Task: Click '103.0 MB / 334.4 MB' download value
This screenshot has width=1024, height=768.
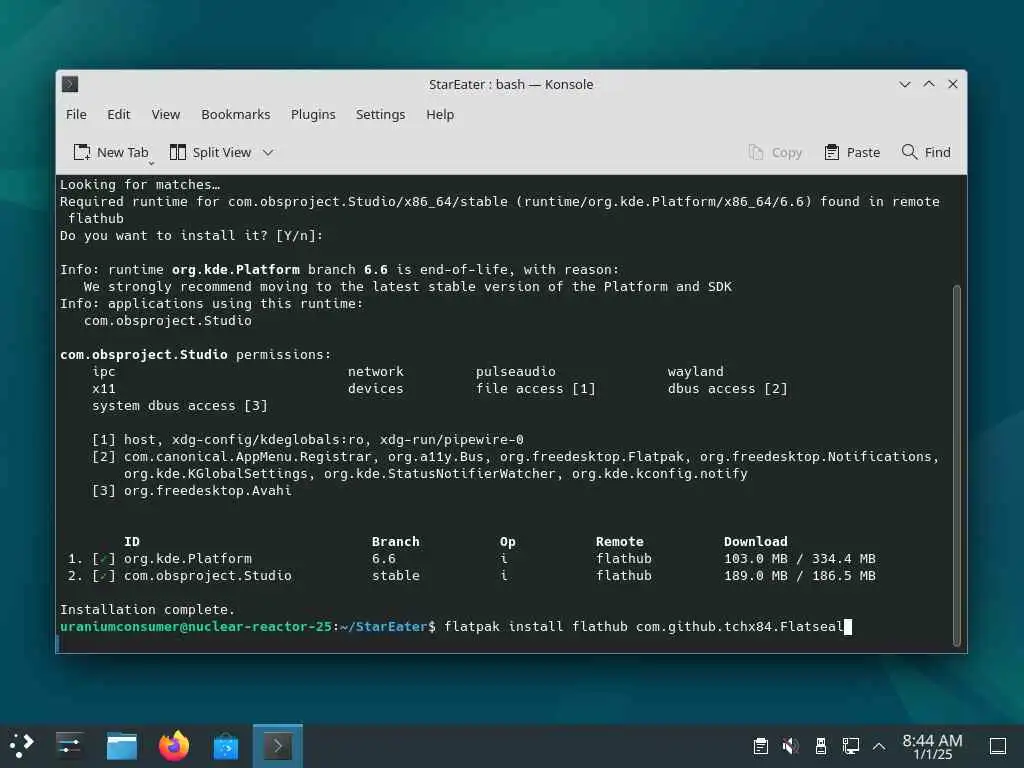Action: pyautogui.click(x=799, y=558)
